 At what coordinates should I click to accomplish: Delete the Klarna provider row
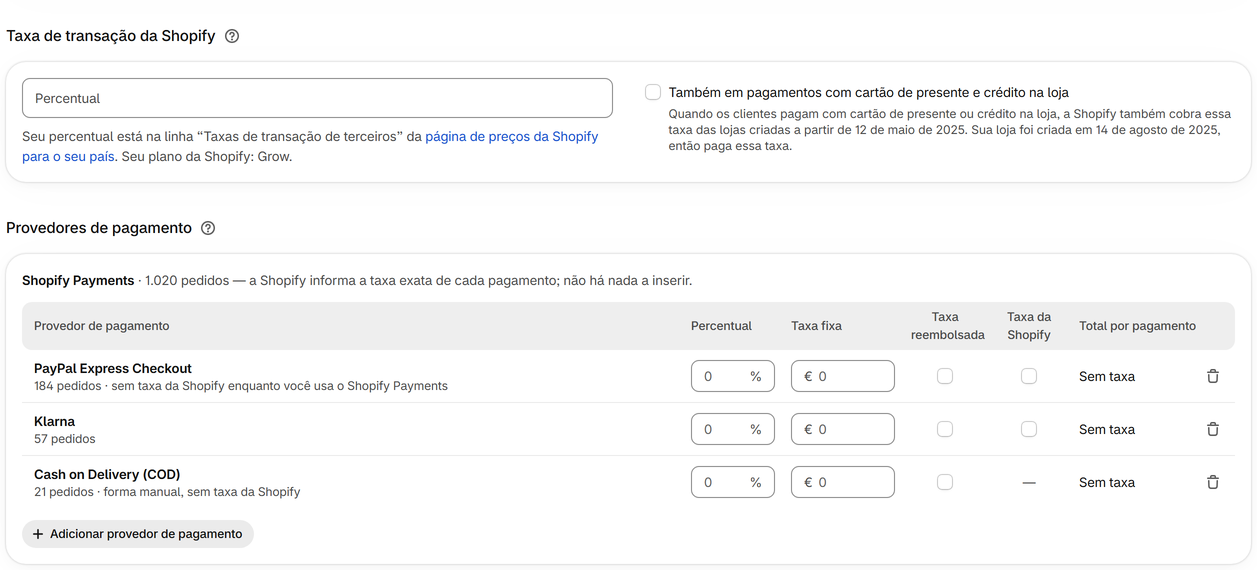[x=1213, y=429]
